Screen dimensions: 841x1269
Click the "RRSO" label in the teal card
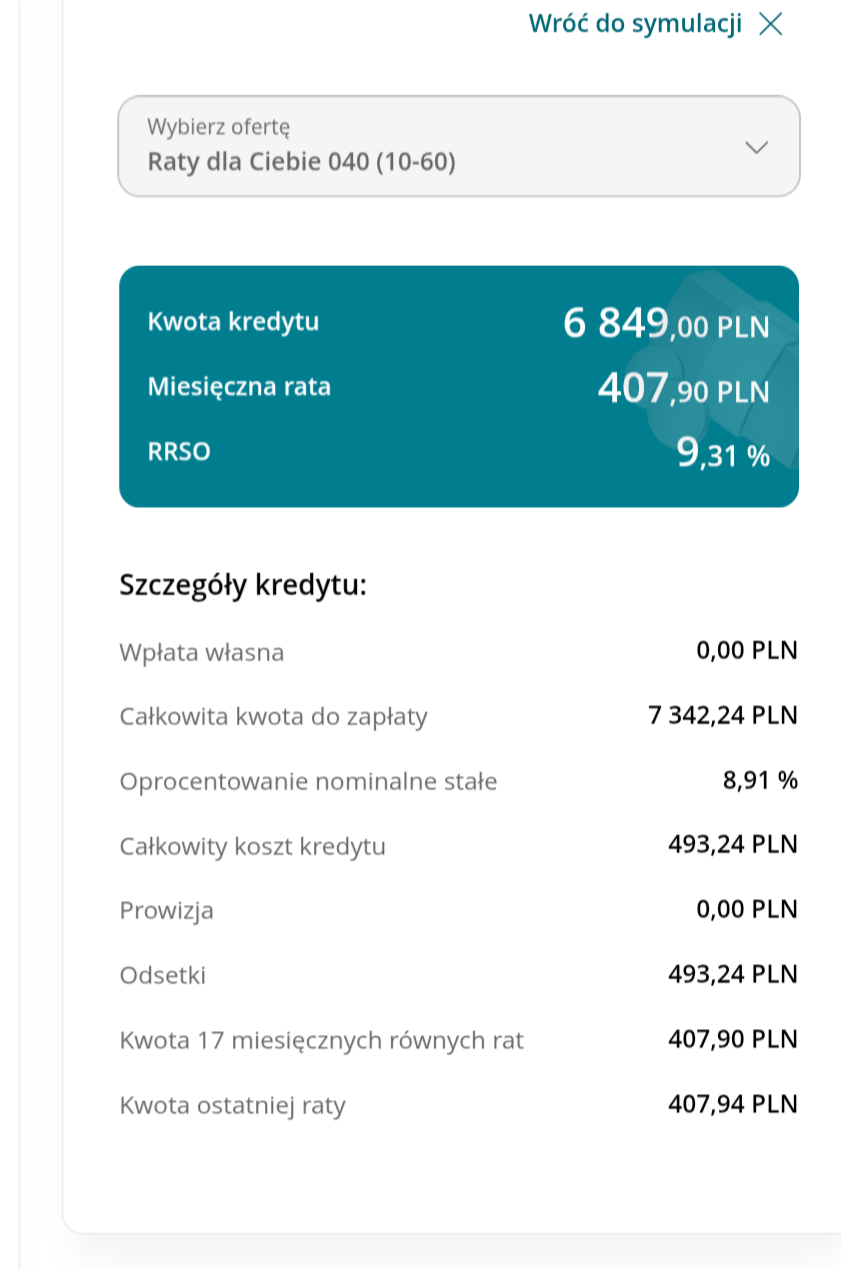(x=179, y=452)
